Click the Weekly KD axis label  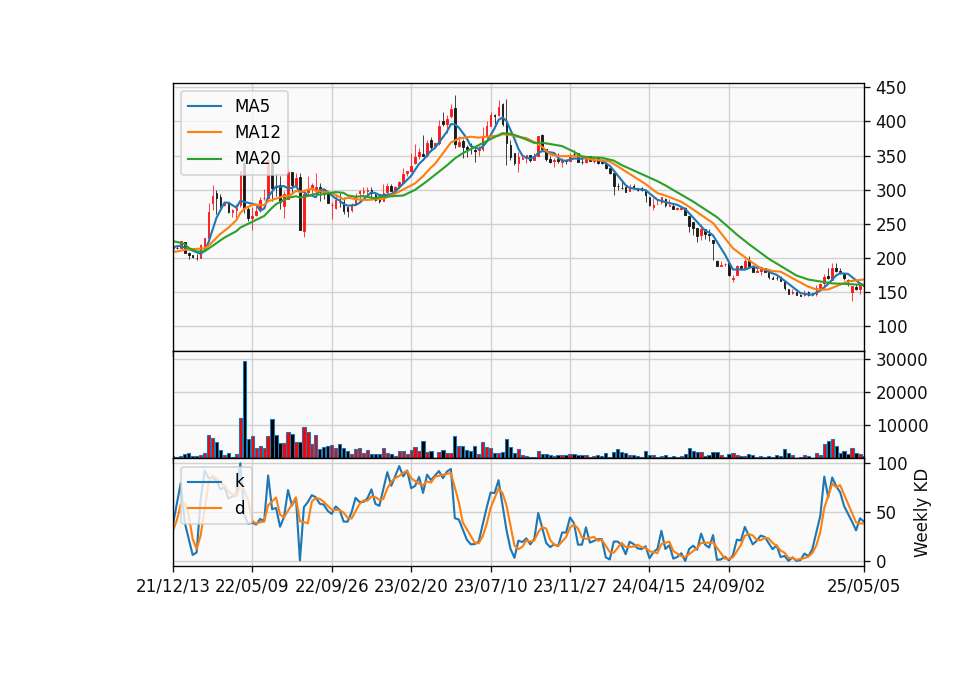point(921,513)
